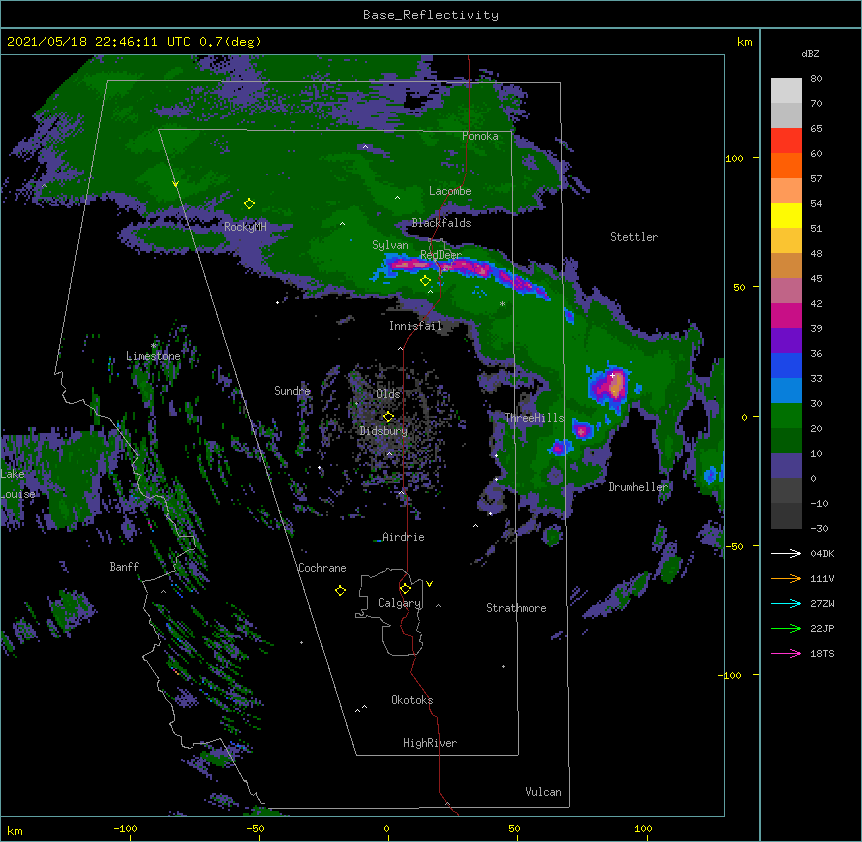The image size is (862, 842).
Task: Click the Base_Reflectivity title text
Action: click(x=431, y=15)
